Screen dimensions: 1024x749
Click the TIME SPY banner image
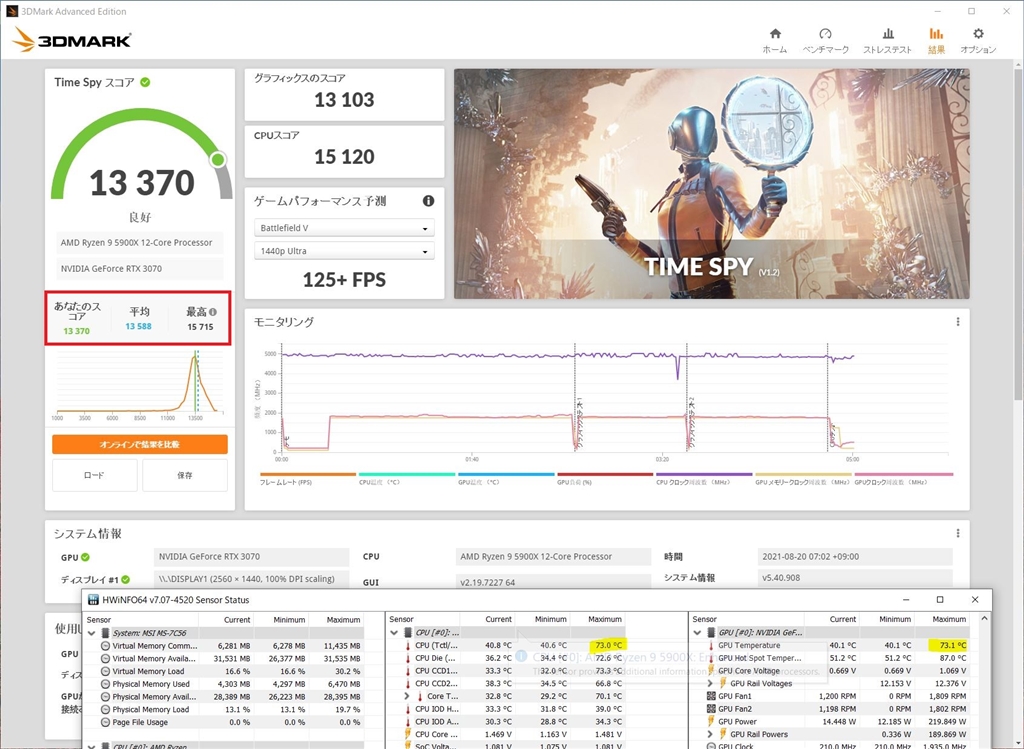point(712,183)
